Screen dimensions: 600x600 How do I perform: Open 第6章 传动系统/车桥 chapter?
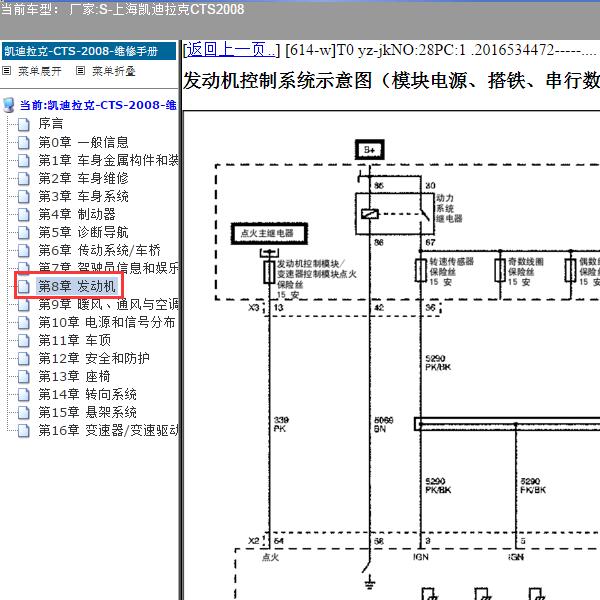(x=99, y=250)
